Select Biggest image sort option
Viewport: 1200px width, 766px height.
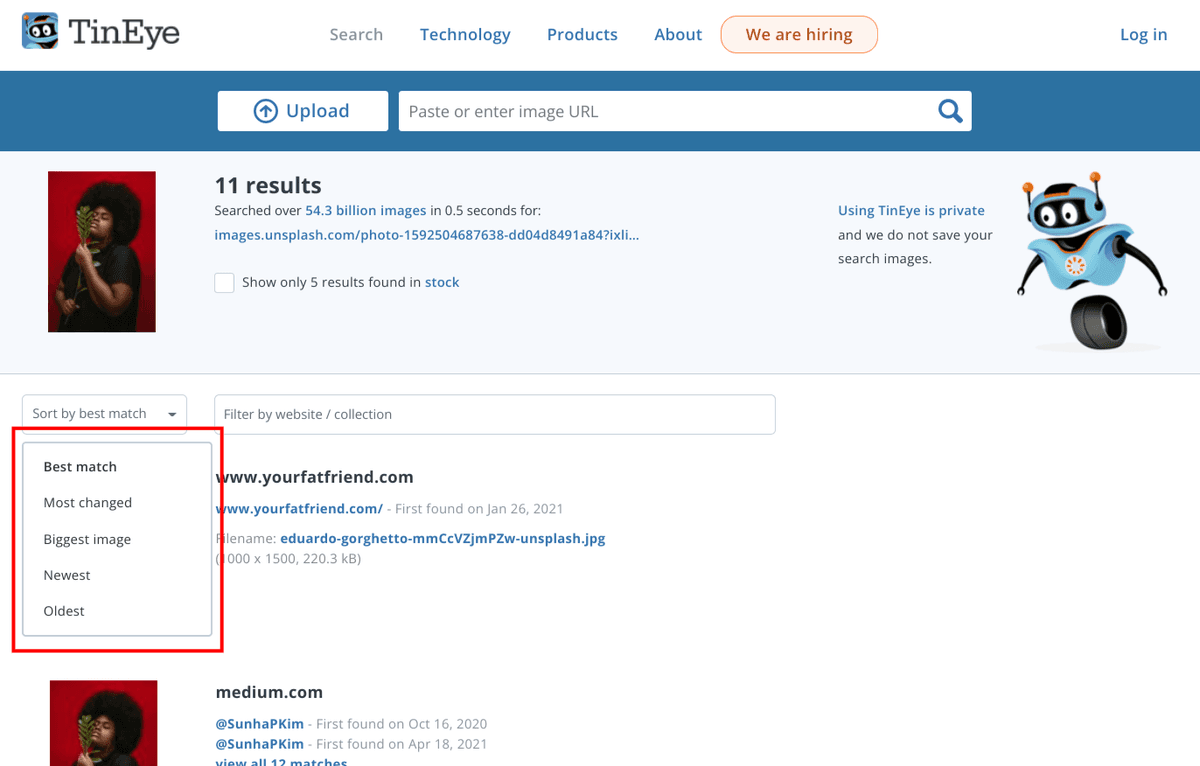pos(87,539)
